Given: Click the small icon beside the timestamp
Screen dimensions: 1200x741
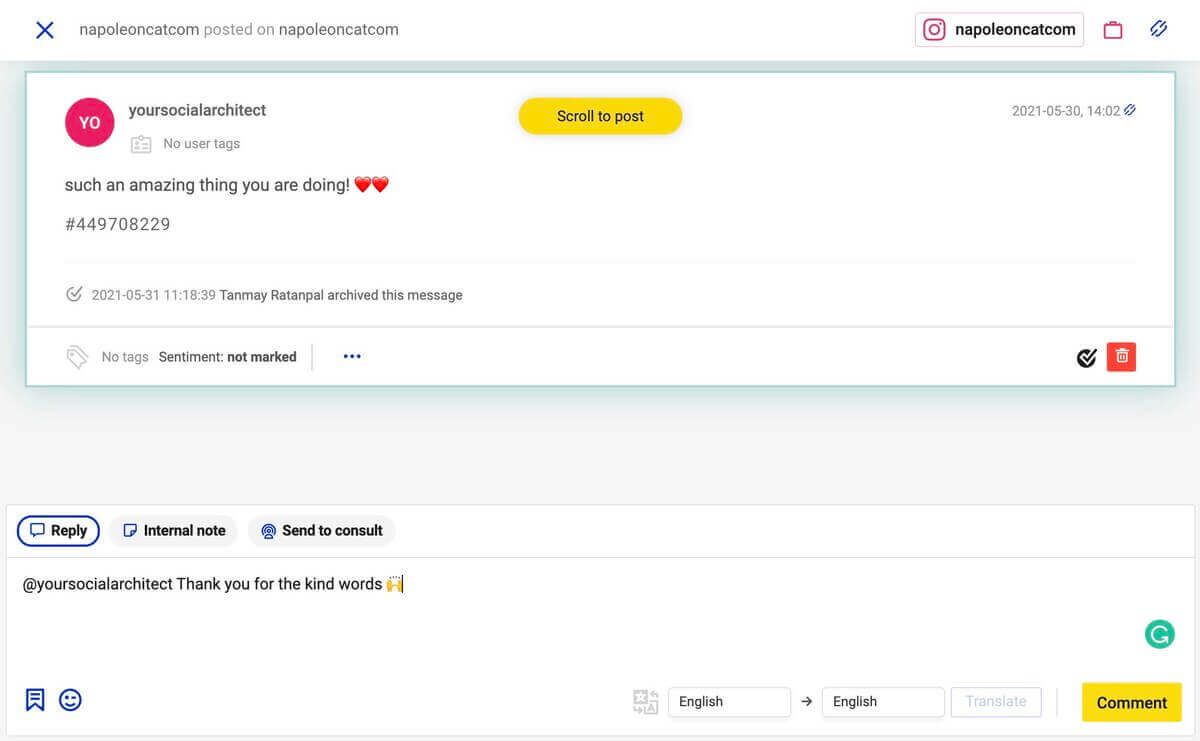Looking at the screenshot, I should 1130,111.
